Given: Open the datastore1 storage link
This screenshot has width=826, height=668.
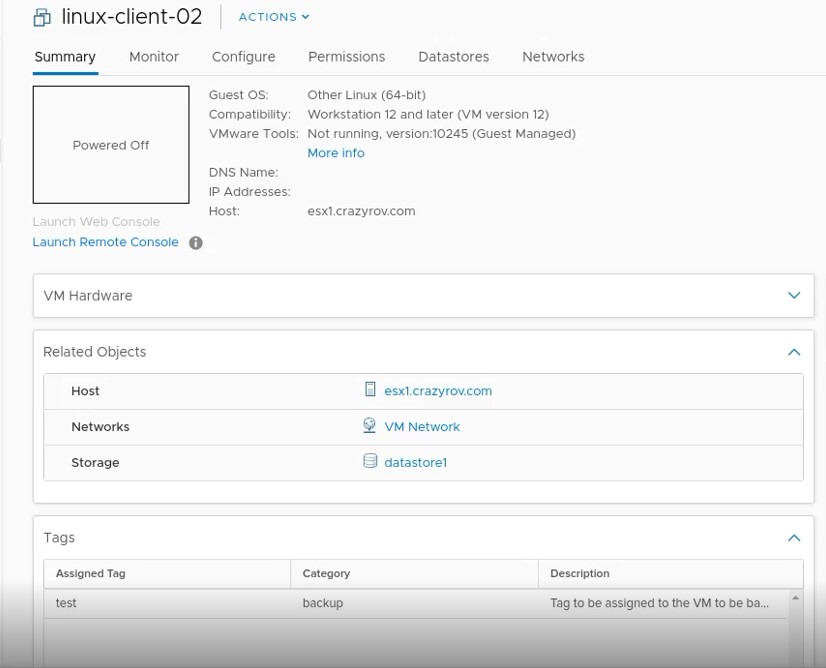Looking at the screenshot, I should [416, 463].
